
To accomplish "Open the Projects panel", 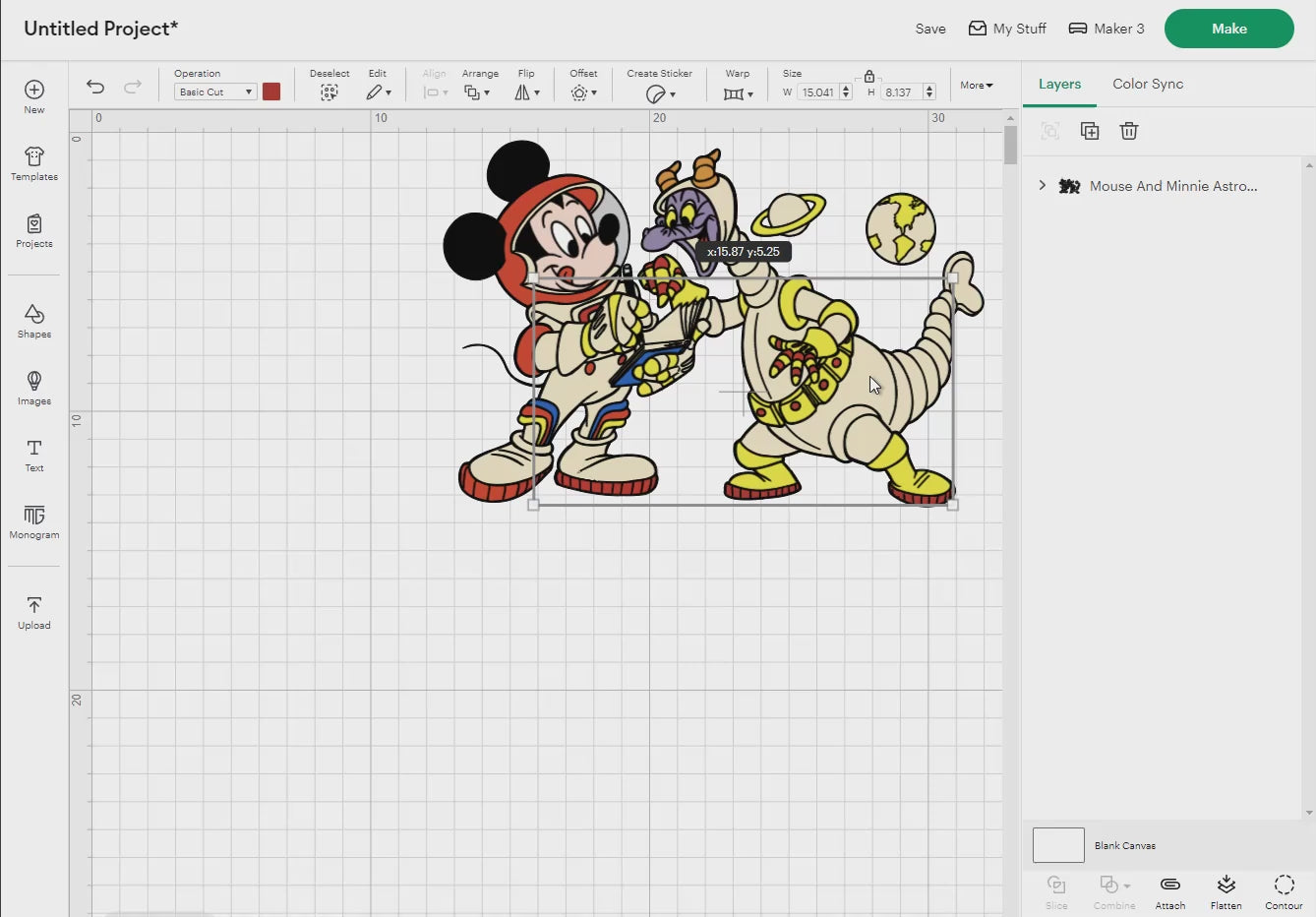I will 34,230.
